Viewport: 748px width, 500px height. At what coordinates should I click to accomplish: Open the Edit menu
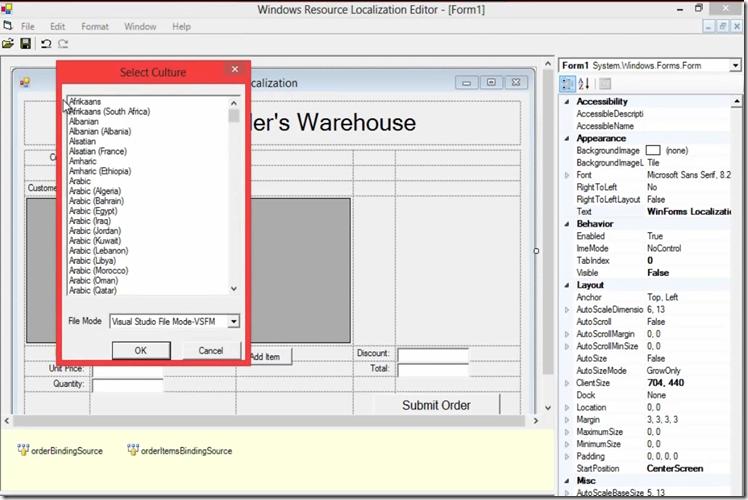point(57,27)
